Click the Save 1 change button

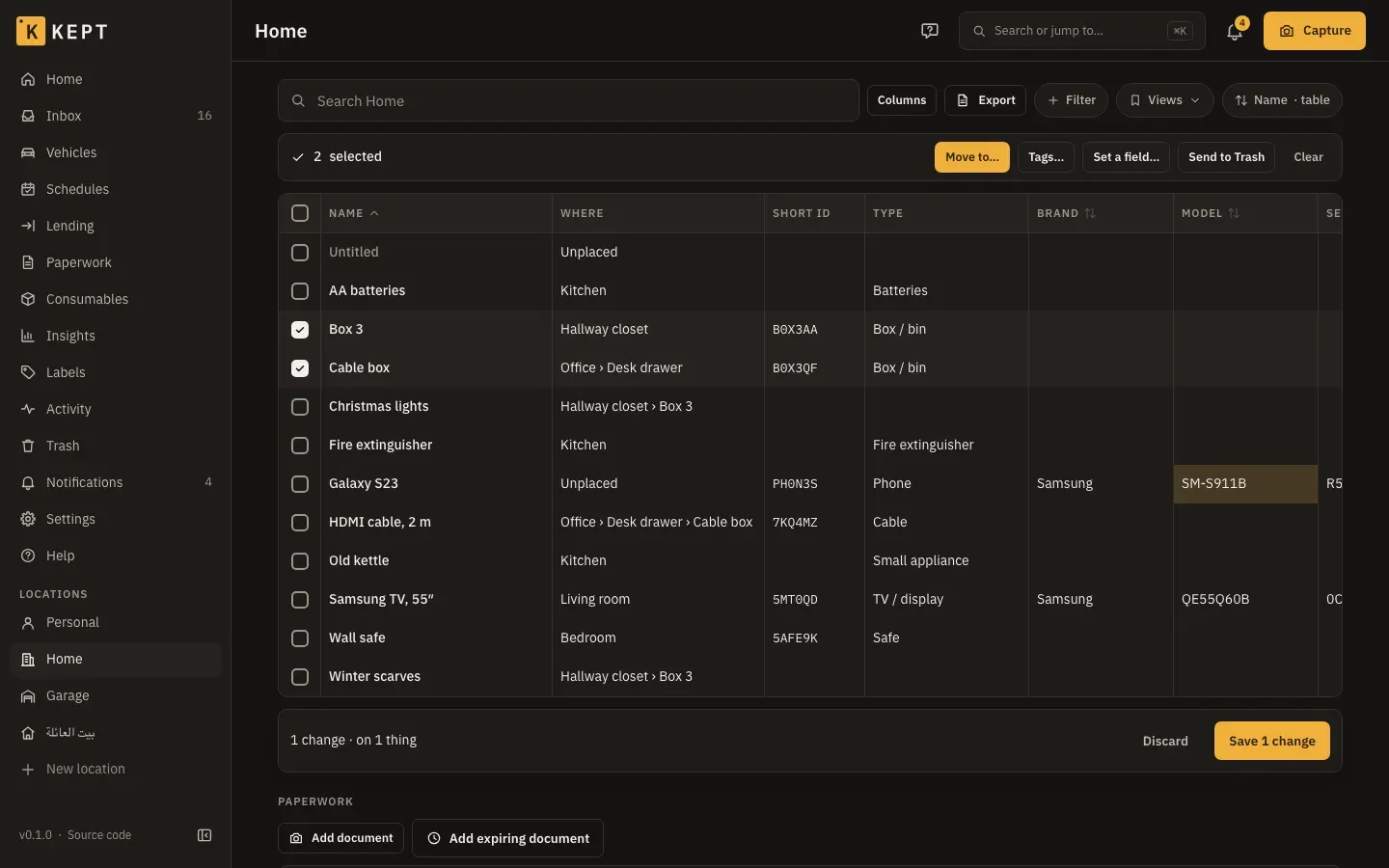(x=1271, y=741)
